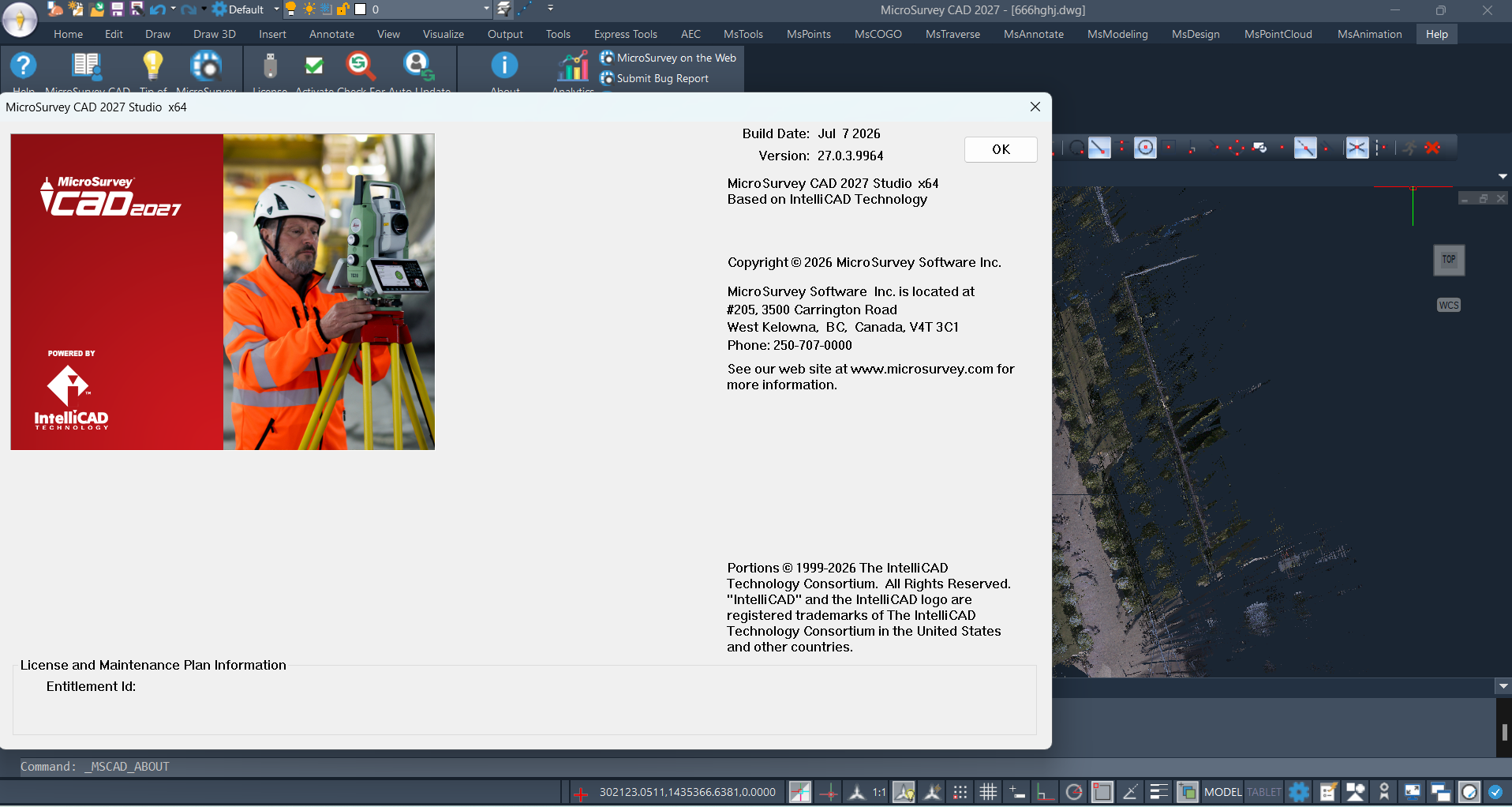Click Submit Bug Report

(654, 78)
